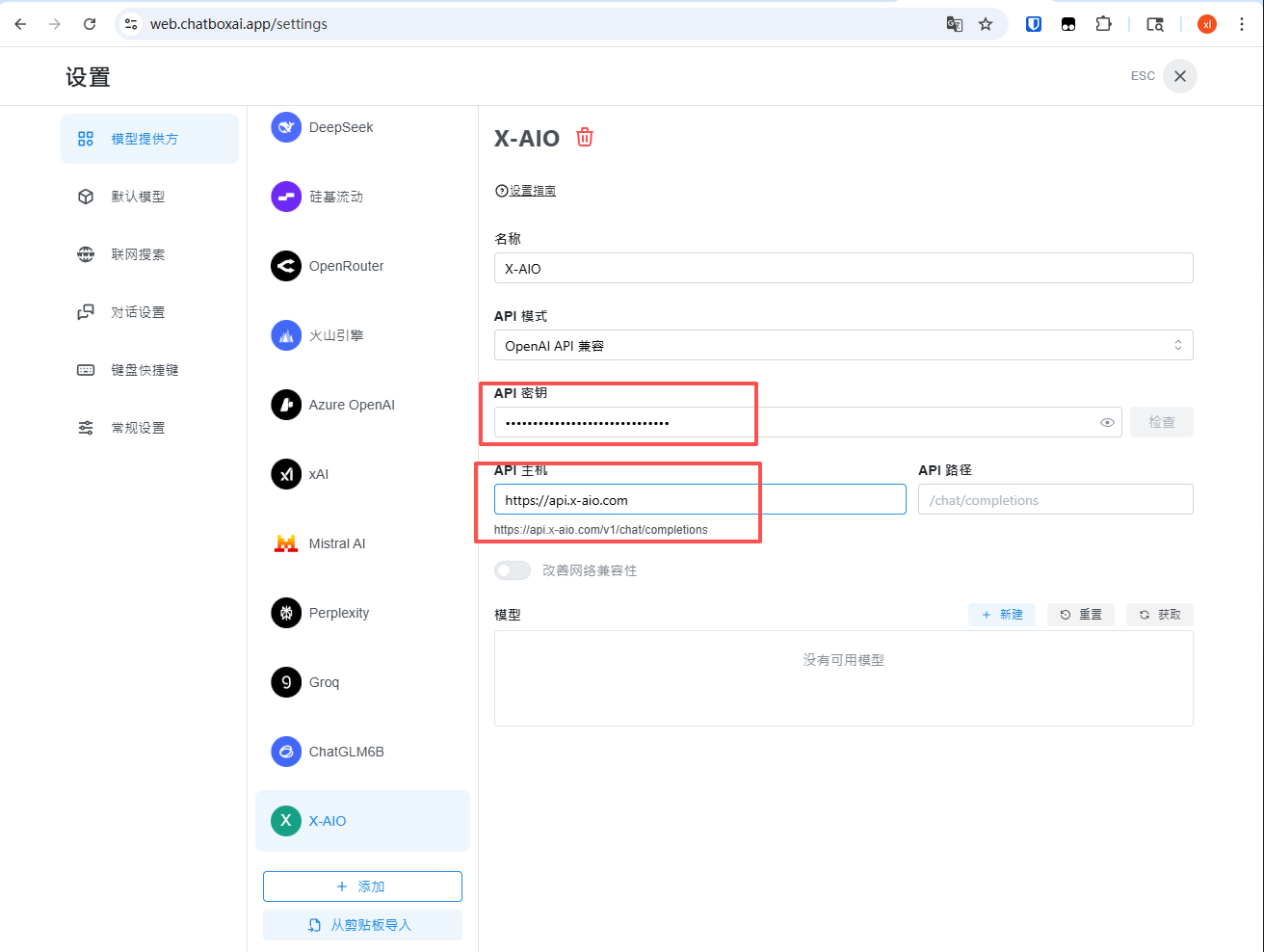This screenshot has height=952, width=1264.
Task: Click the 获取 models button
Action: tap(1160, 615)
